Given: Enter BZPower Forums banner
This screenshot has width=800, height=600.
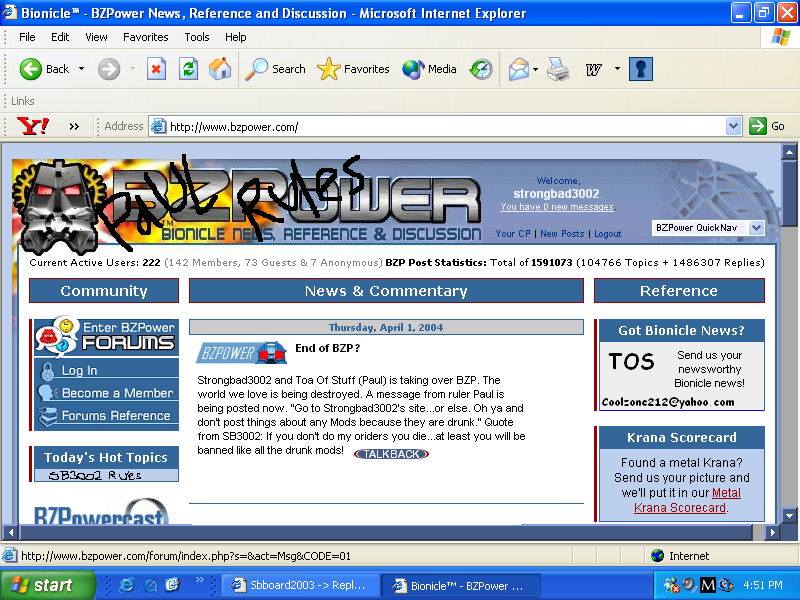Looking at the screenshot, I should click(x=106, y=336).
